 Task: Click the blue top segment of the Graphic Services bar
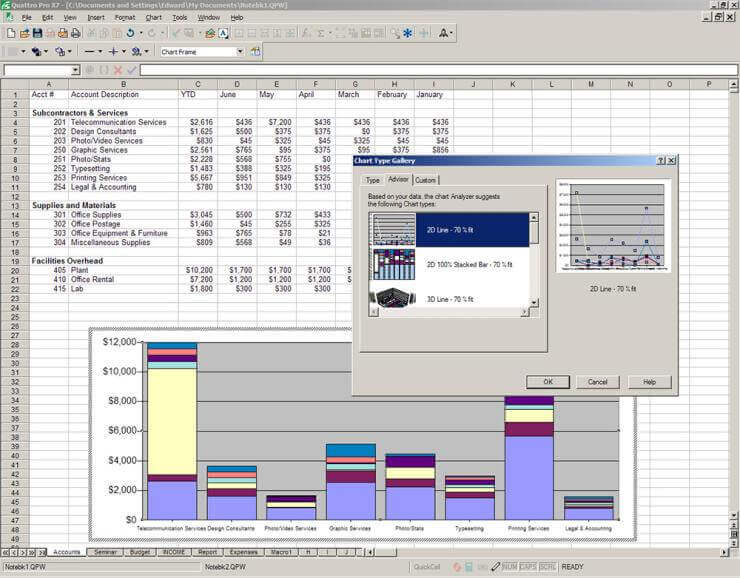point(351,450)
